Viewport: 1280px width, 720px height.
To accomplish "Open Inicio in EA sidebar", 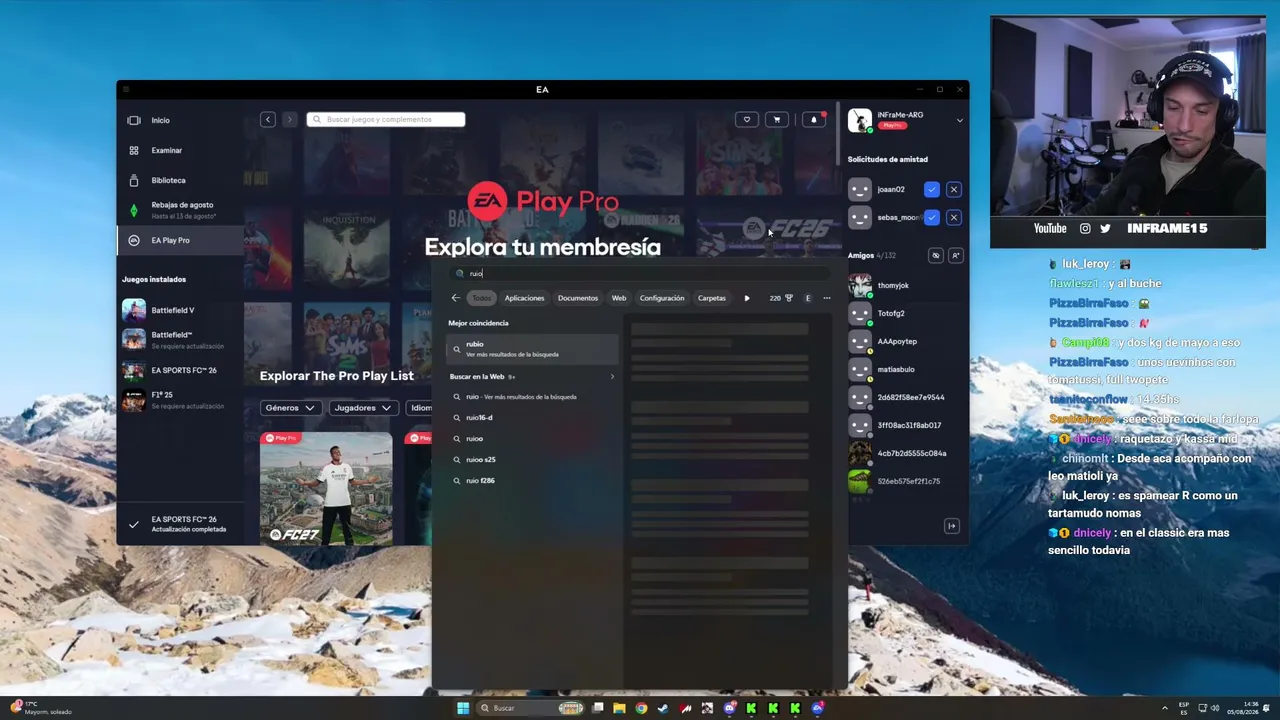I will (180, 120).
